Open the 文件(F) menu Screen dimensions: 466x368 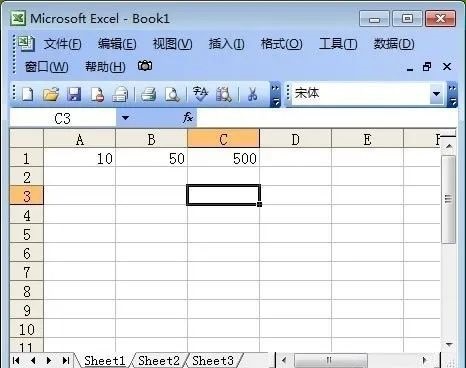[x=63, y=44]
